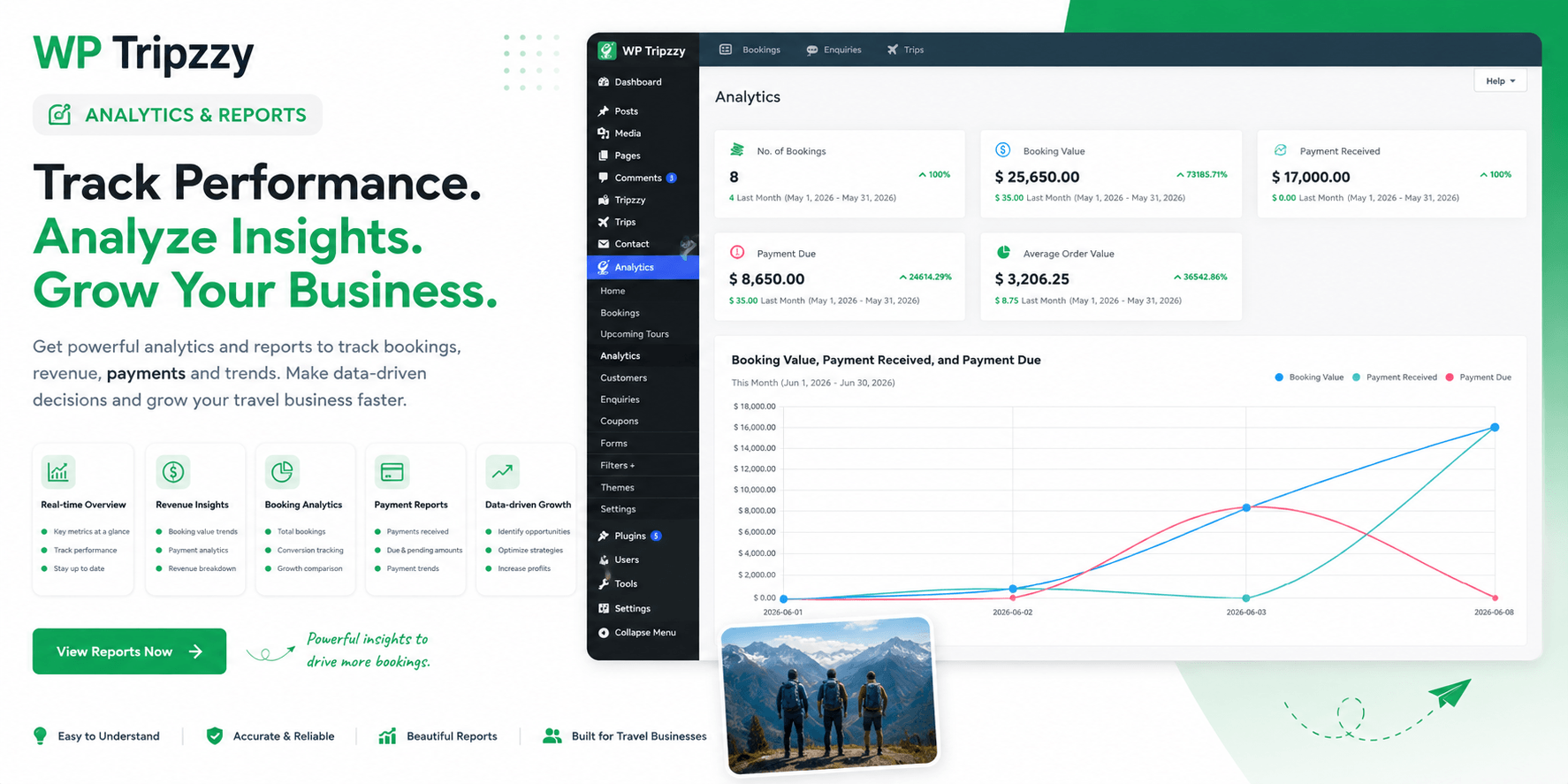Click the $ 8,650.00 payment due value

click(766, 279)
